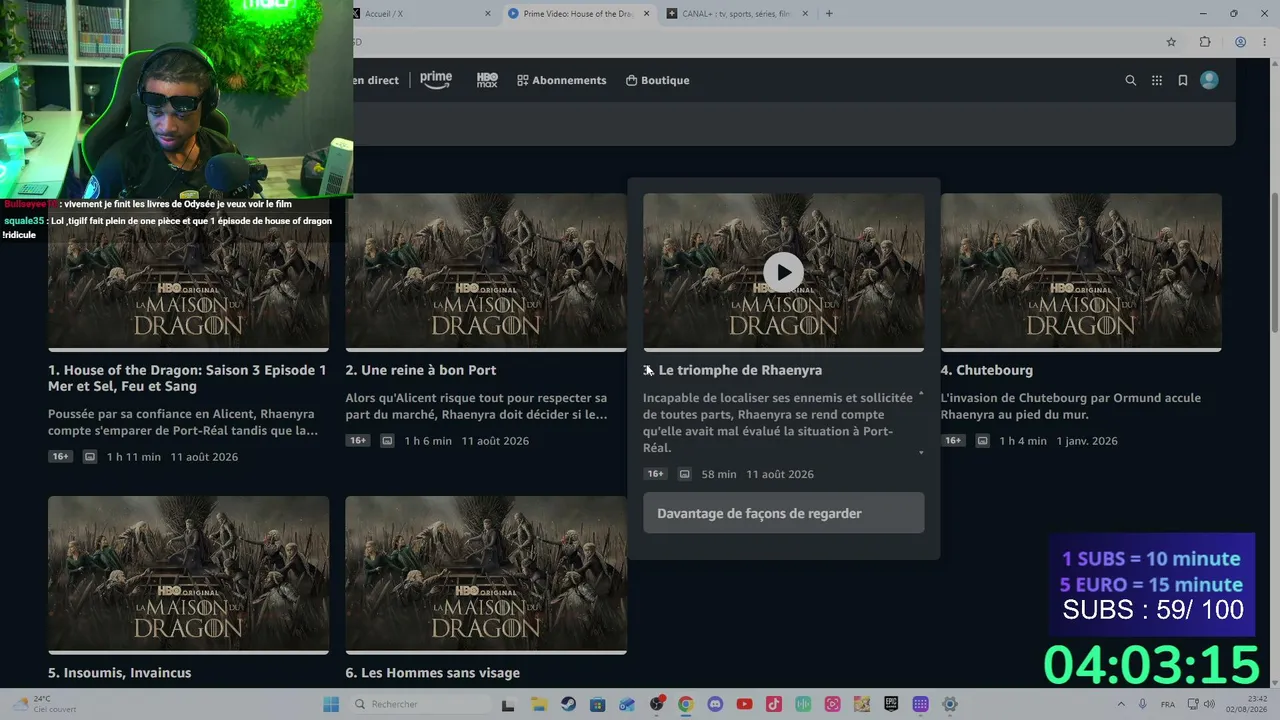Viewport: 1280px width, 720px height.
Task: Open YouTube app from the taskbar
Action: (x=744, y=704)
